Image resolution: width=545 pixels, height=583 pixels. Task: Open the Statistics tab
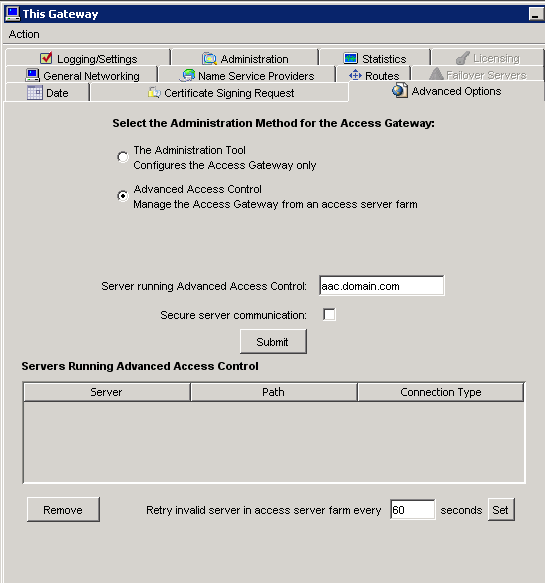(x=375, y=58)
